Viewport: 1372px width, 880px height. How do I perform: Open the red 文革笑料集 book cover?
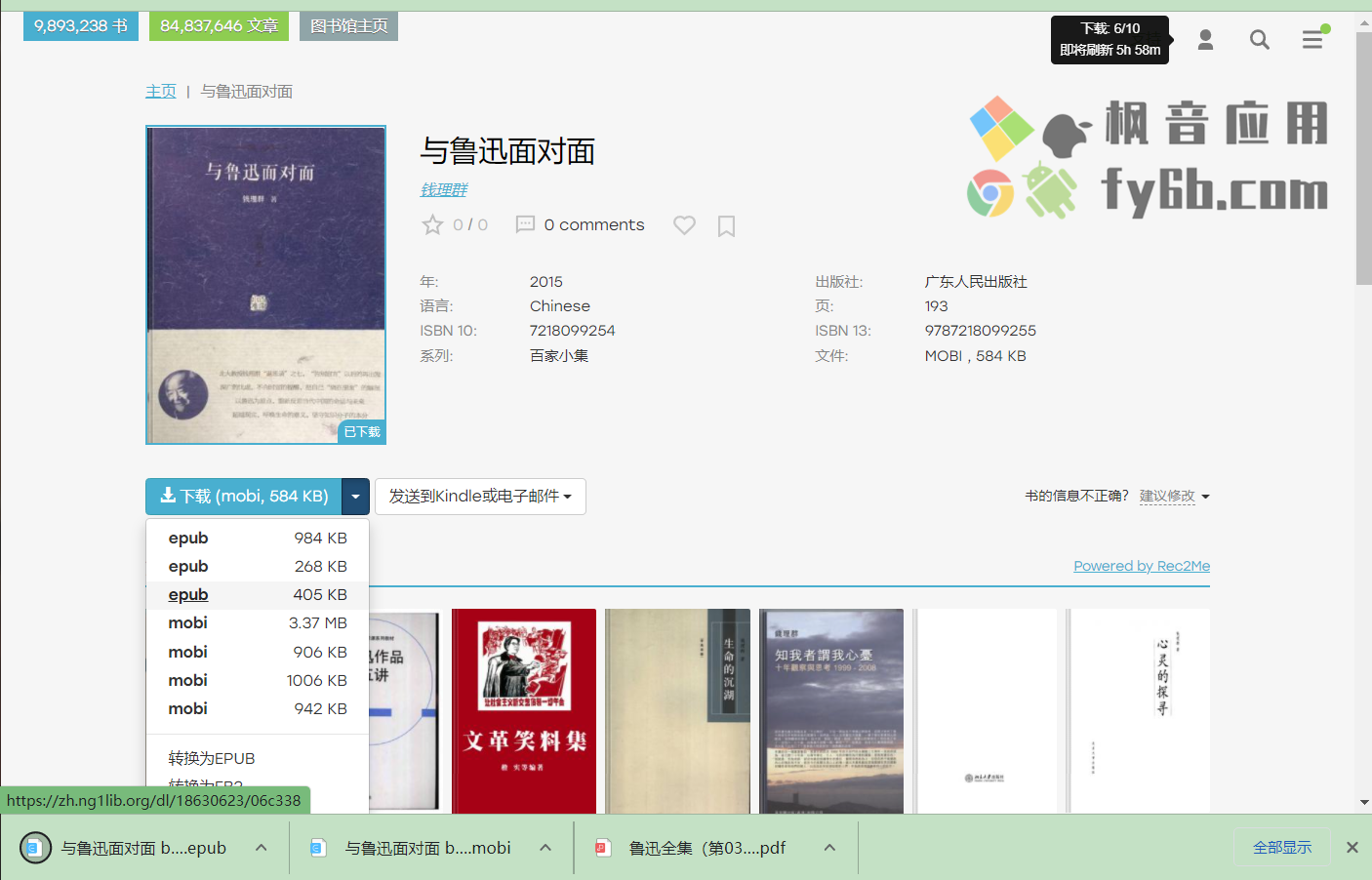pyautogui.click(x=524, y=710)
